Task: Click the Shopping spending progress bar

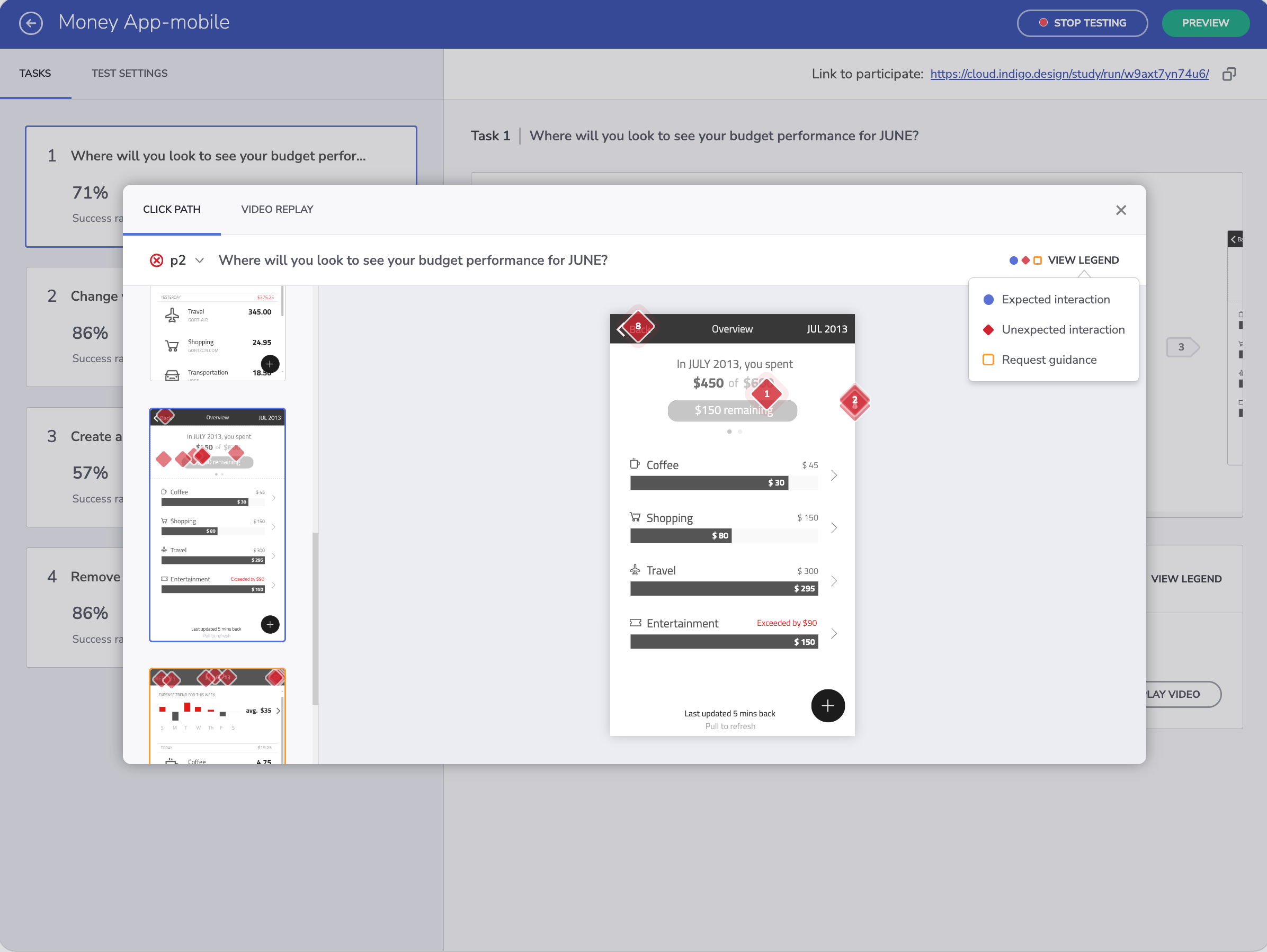Action: pos(724,535)
